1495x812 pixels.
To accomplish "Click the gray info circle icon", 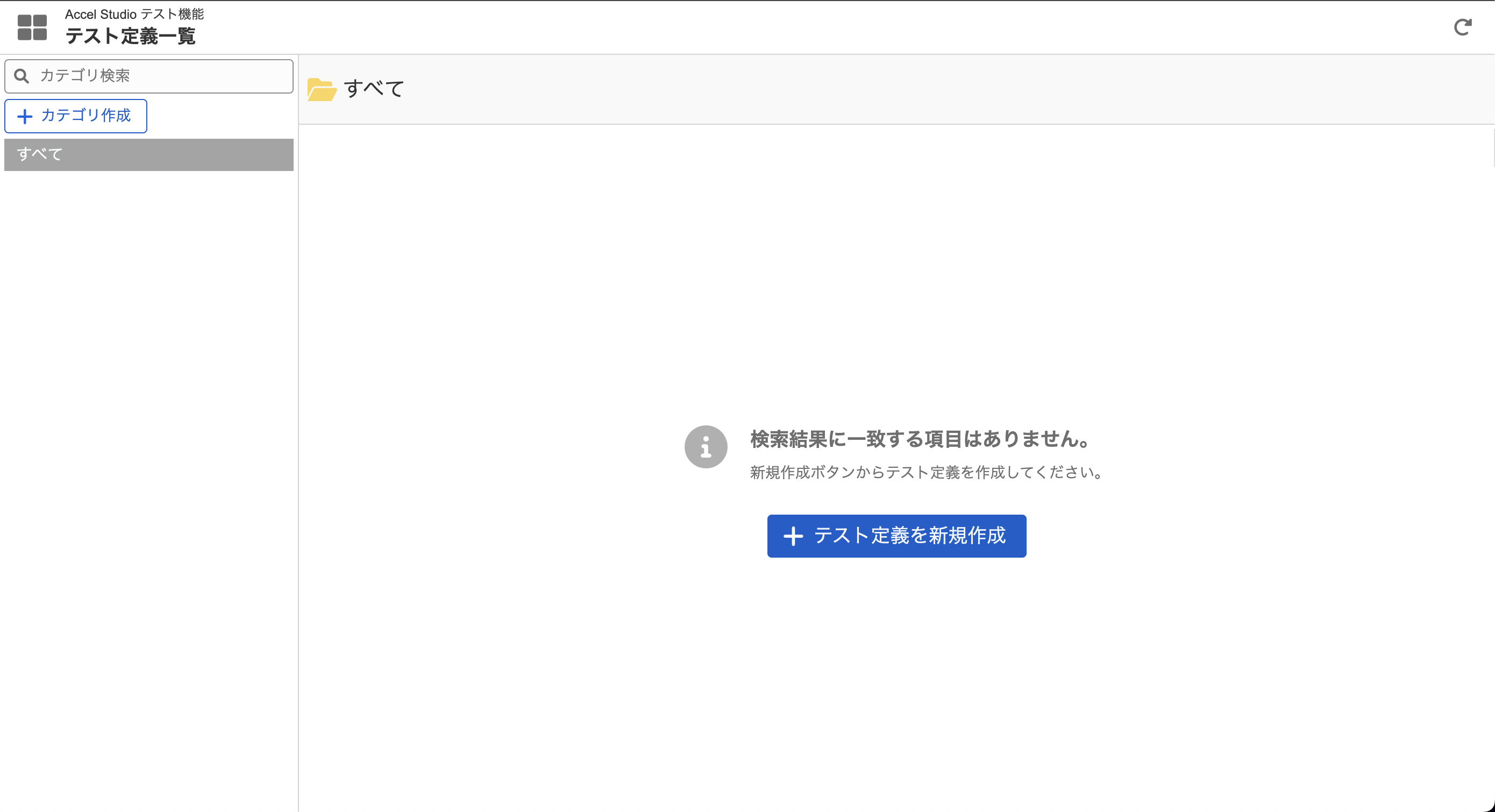I will 705,447.
